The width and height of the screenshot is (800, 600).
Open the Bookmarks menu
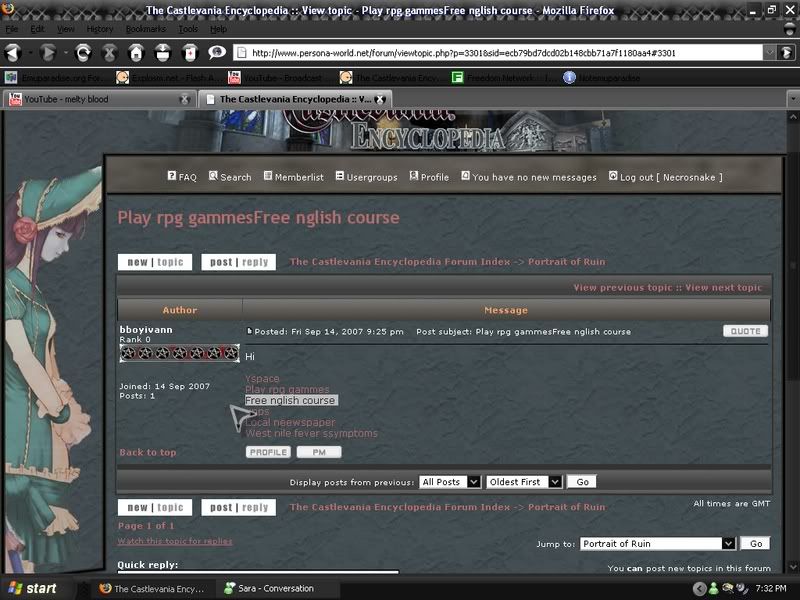coord(145,29)
